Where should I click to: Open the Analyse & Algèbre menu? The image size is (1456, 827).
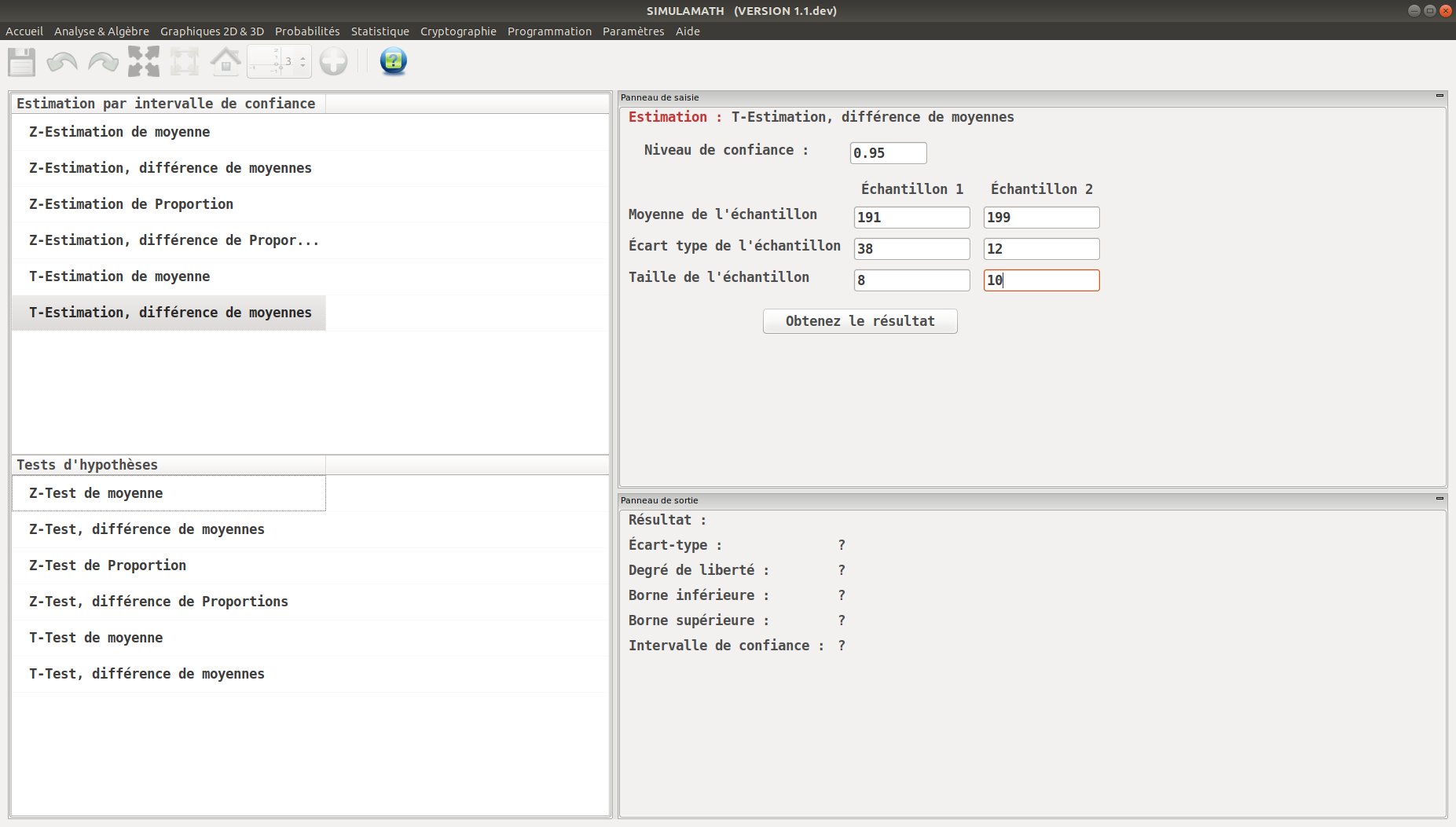[101, 31]
